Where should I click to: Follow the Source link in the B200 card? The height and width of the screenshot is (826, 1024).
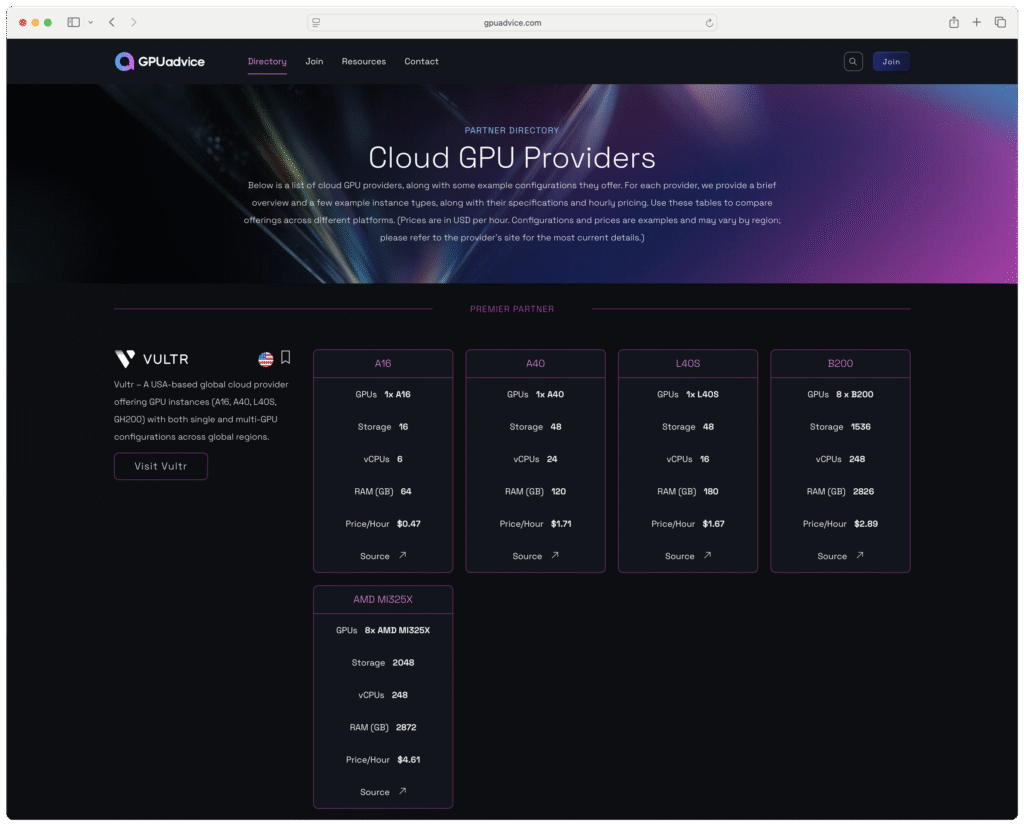click(x=832, y=556)
